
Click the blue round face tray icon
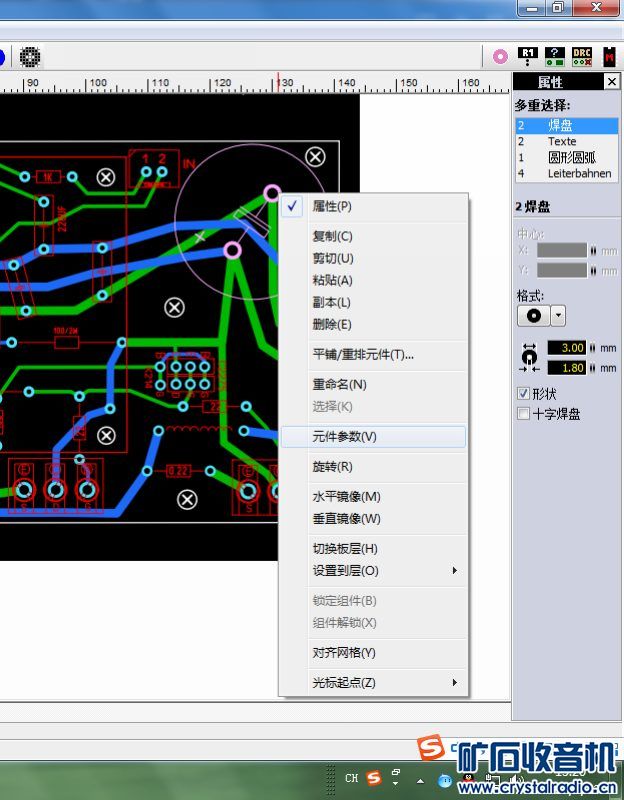(x=445, y=781)
